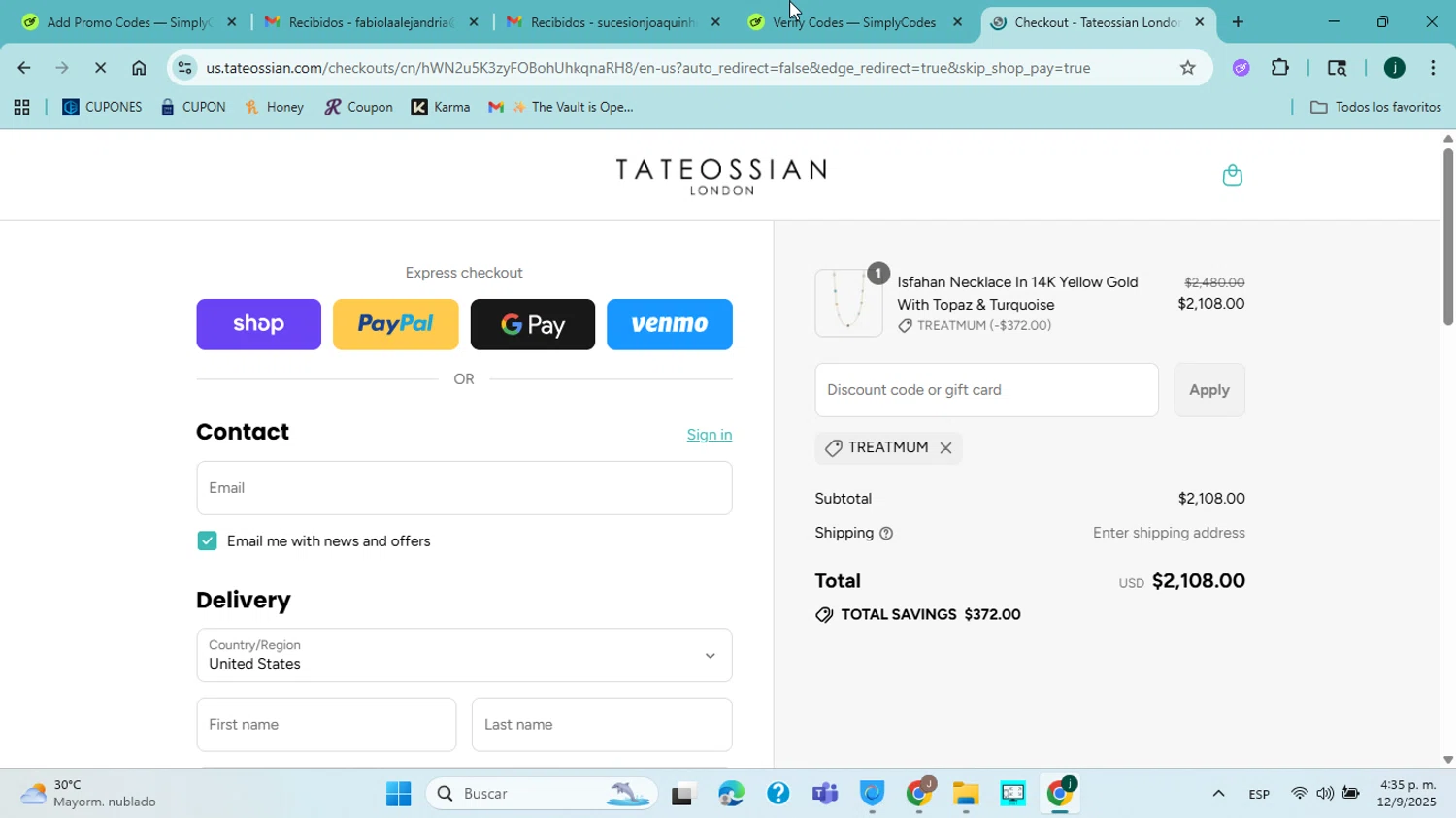
Task: Click the scrollbar down arrow
Action: (1448, 761)
